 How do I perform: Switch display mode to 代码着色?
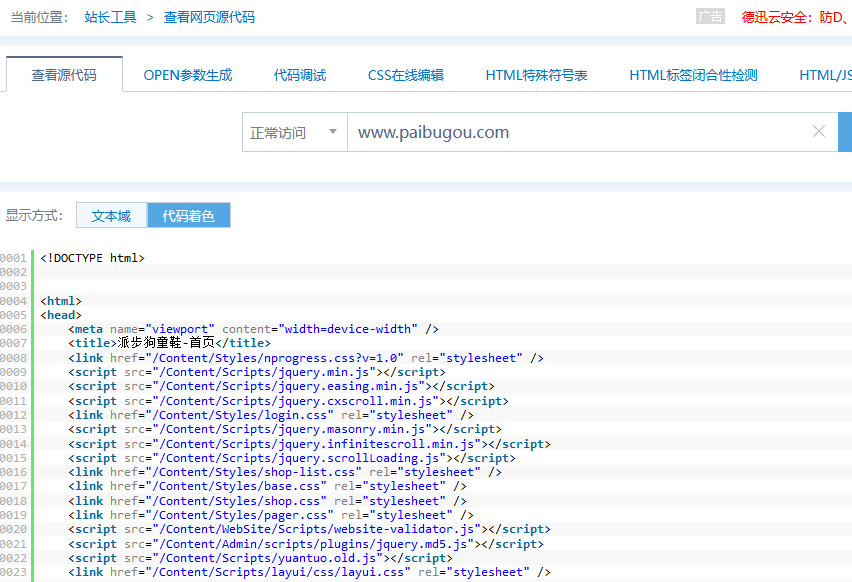pyautogui.click(x=189, y=216)
